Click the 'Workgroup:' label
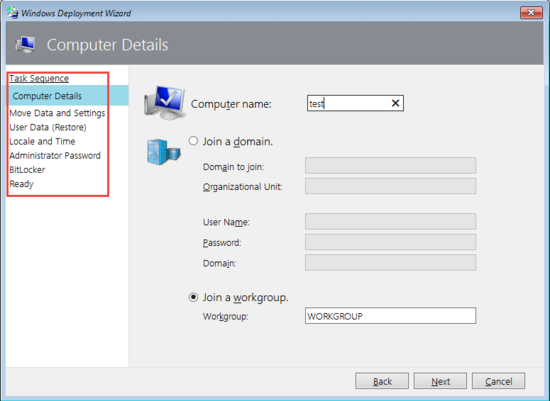Image resolution: width=550 pixels, height=401 pixels. (x=226, y=316)
